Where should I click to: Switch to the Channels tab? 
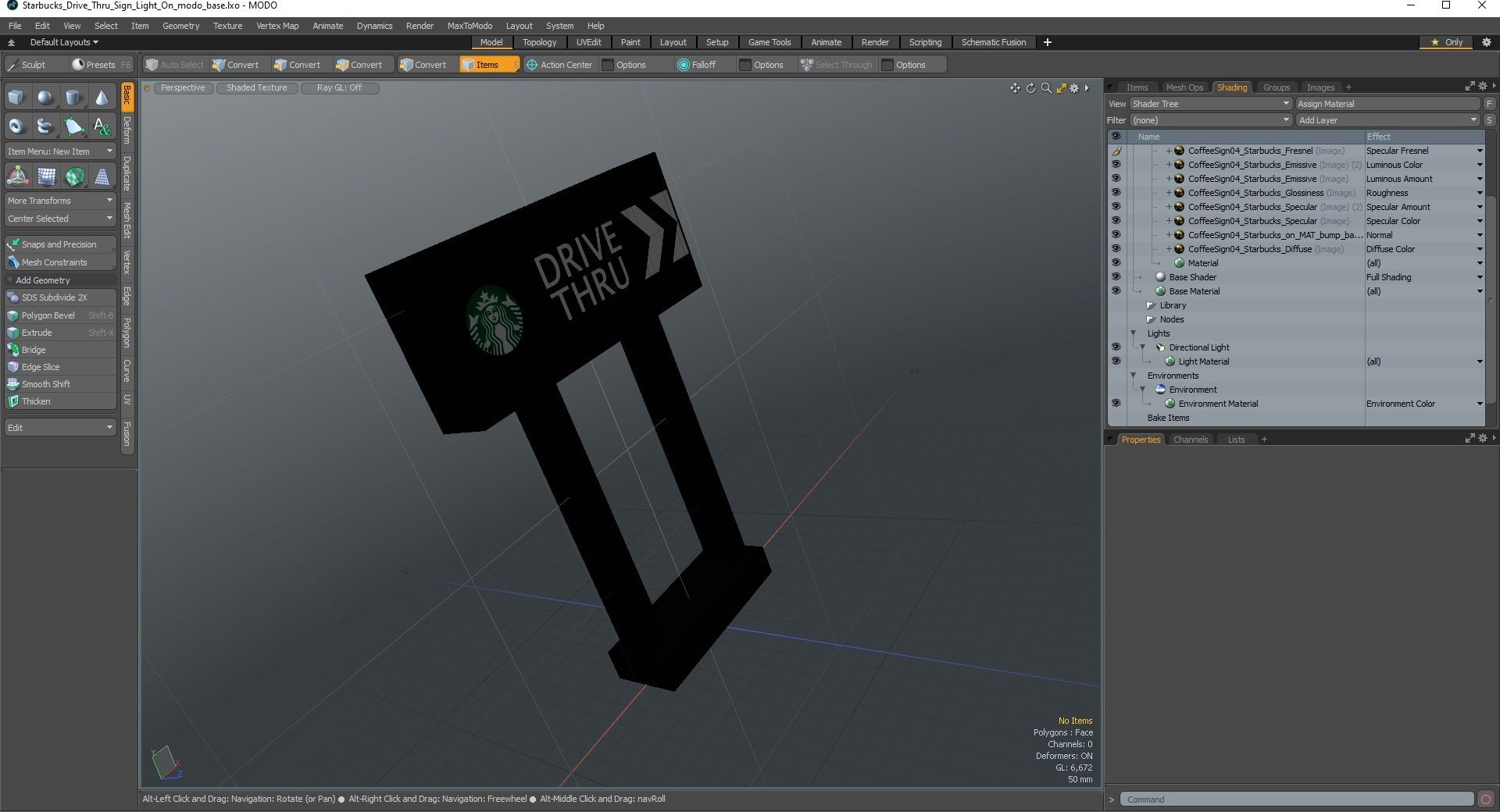1190,440
